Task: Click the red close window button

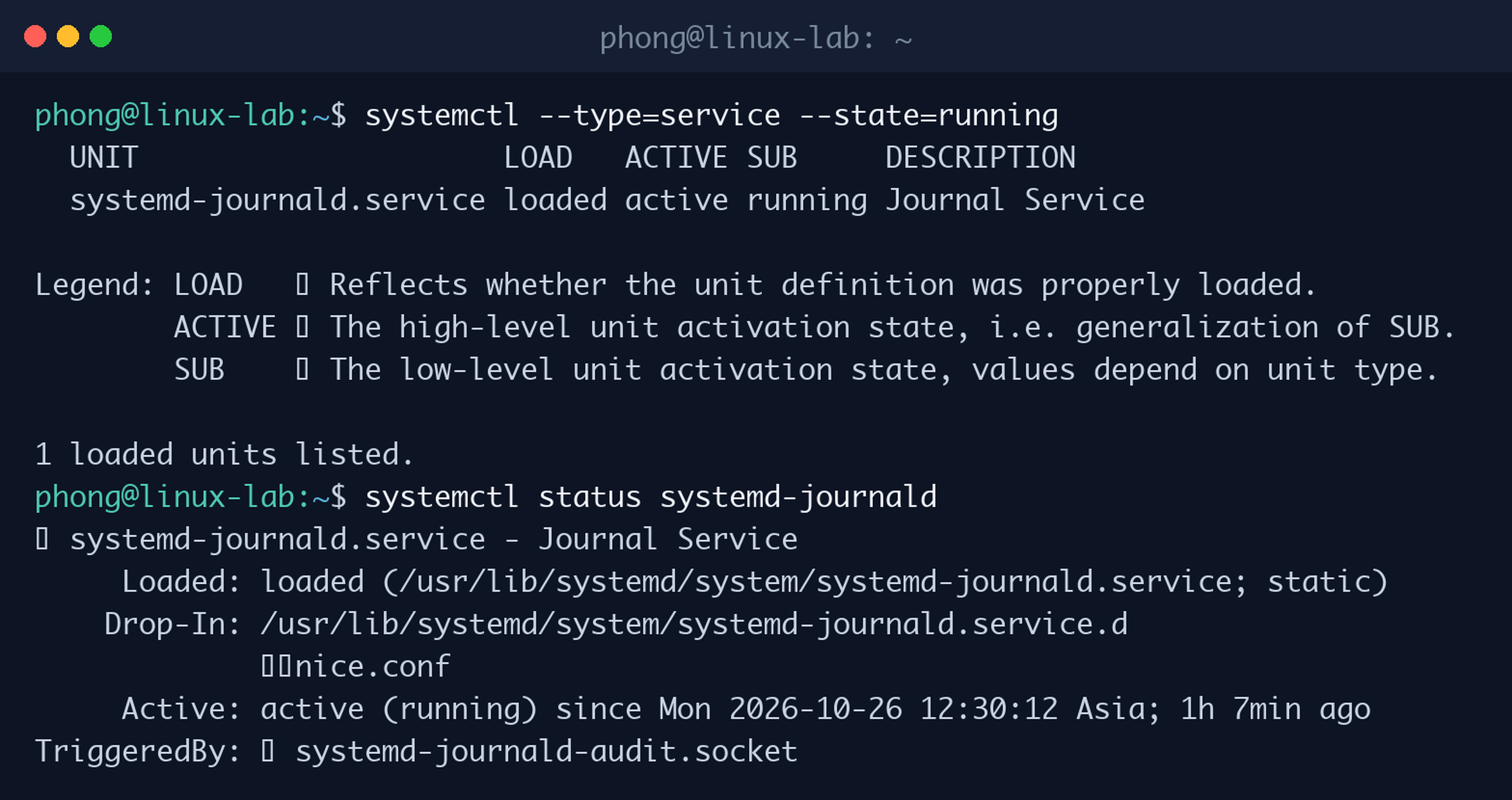Action: tap(35, 36)
